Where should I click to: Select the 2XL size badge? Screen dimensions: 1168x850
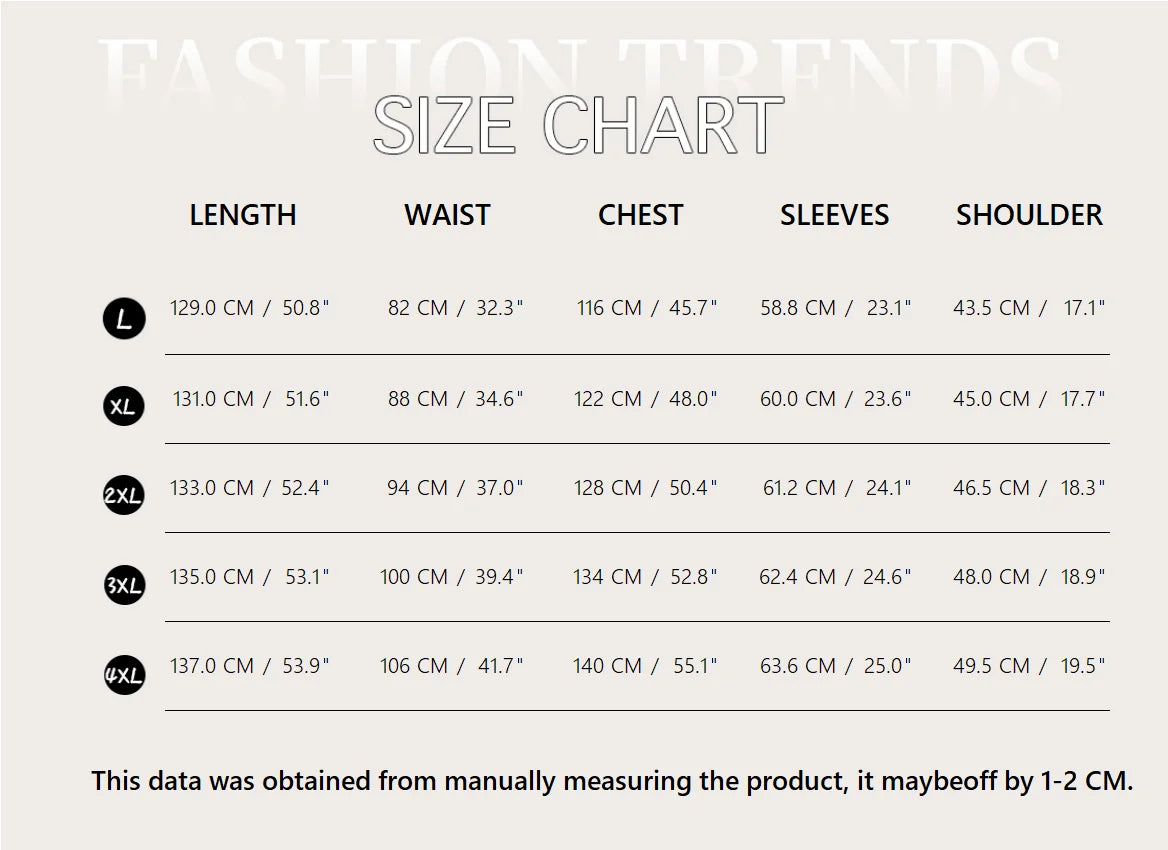(124, 495)
